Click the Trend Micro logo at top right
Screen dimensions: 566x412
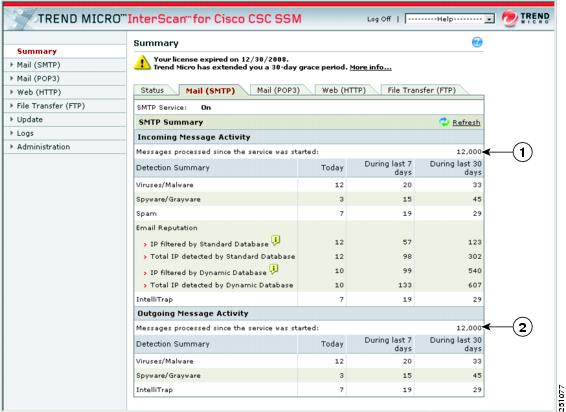526,18
